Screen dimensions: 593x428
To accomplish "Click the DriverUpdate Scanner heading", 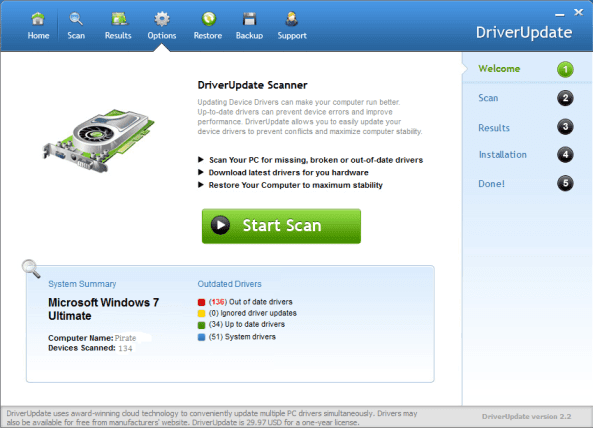I will coord(252,85).
